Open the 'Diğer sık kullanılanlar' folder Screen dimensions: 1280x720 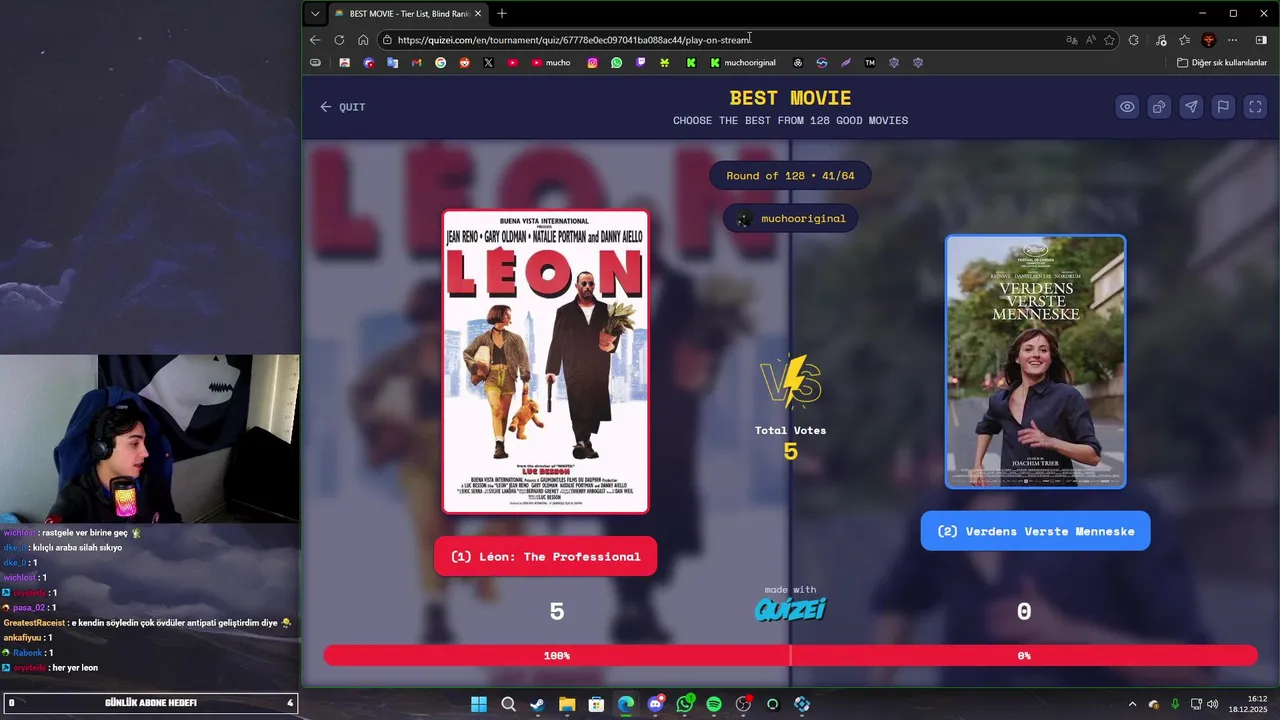1222,63
